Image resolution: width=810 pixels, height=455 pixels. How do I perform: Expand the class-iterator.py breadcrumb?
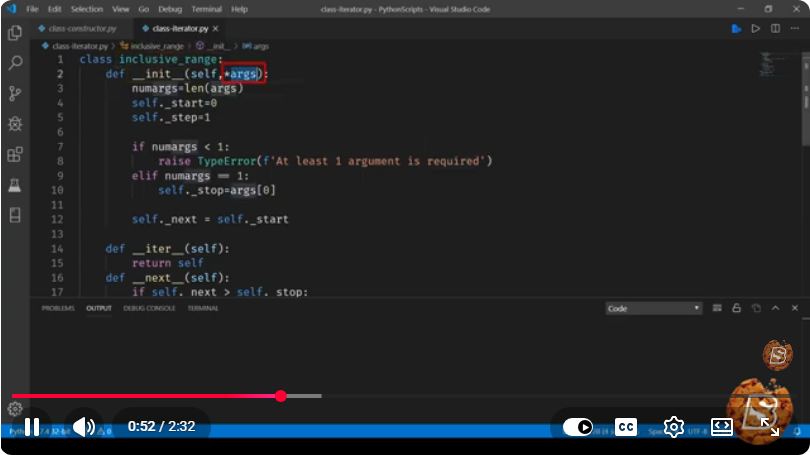coord(75,46)
